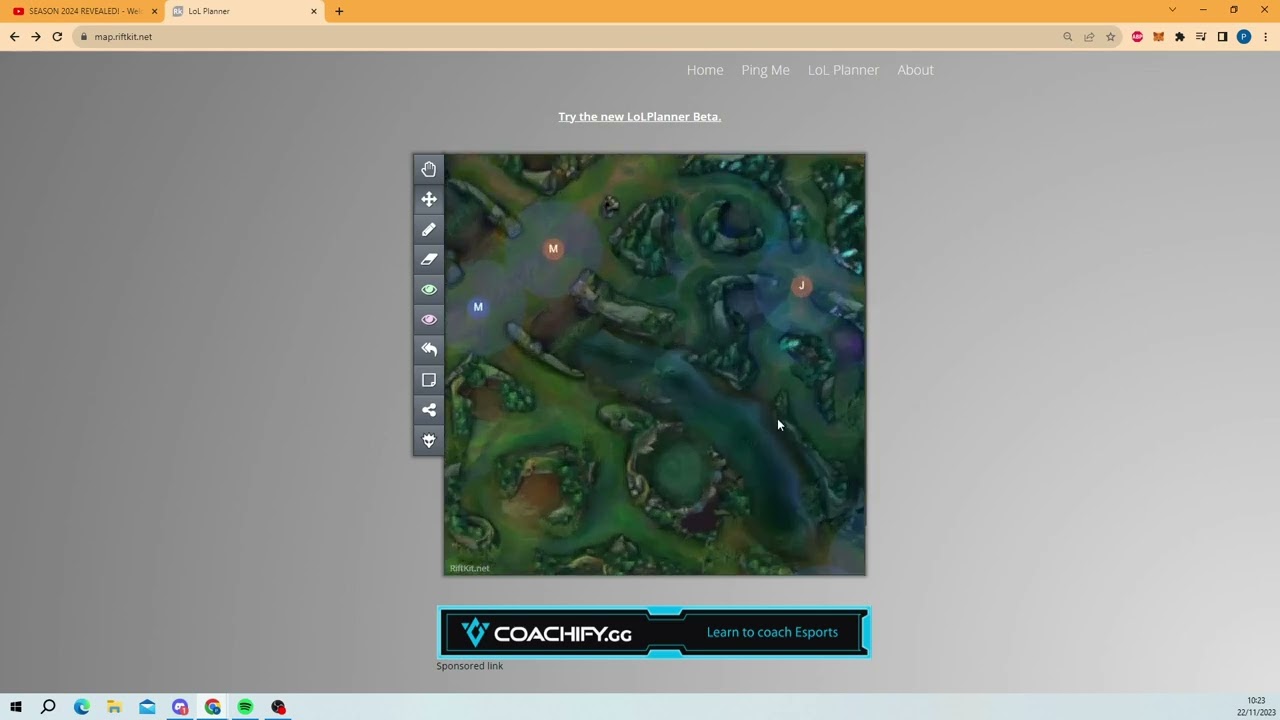The height and width of the screenshot is (720, 1280).
Task: Open the Windows Start menu
Action: pos(16,707)
